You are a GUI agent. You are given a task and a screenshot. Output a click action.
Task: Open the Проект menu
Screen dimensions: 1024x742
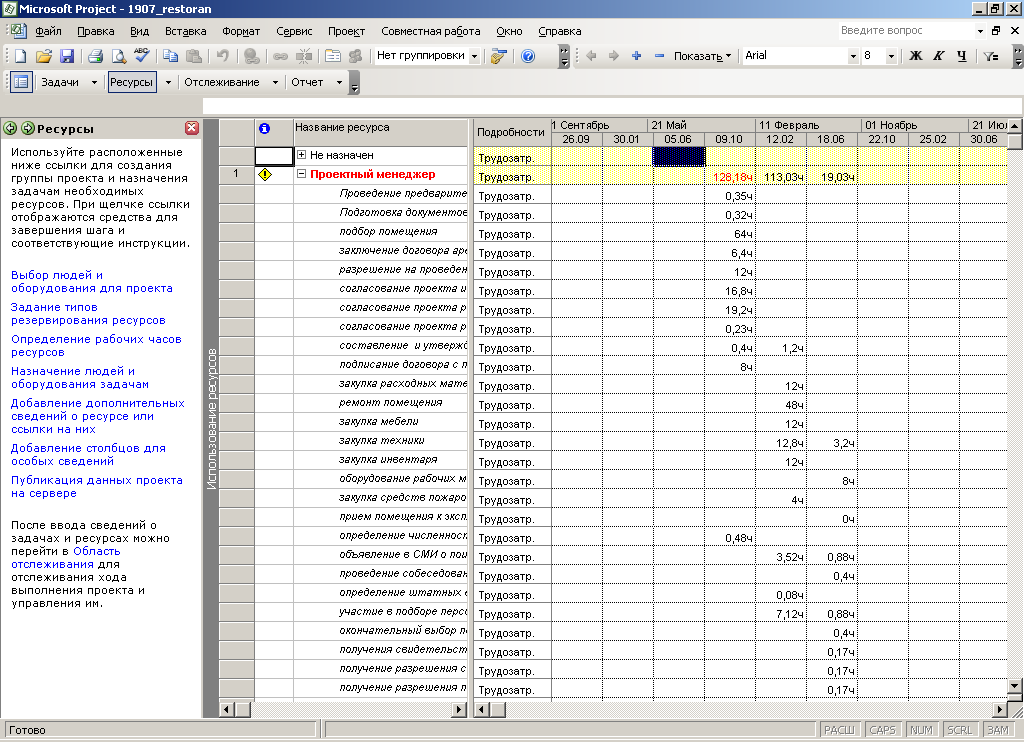click(x=346, y=31)
